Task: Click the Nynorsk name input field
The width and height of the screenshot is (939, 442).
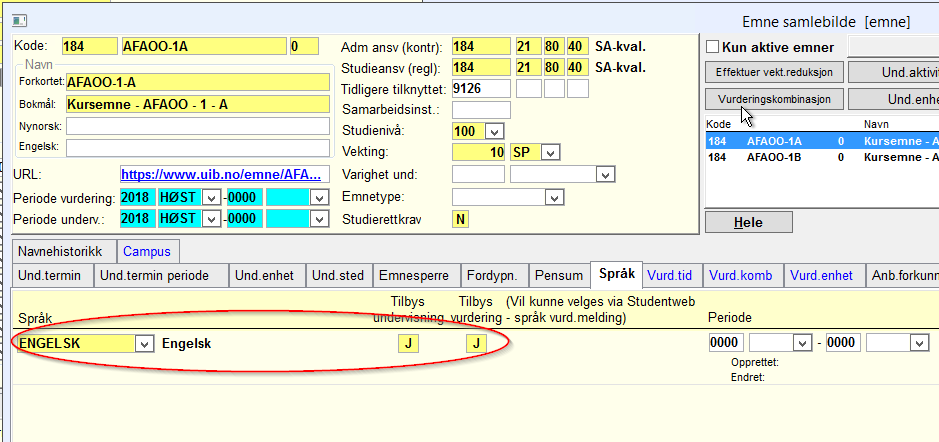Action: coord(197,126)
